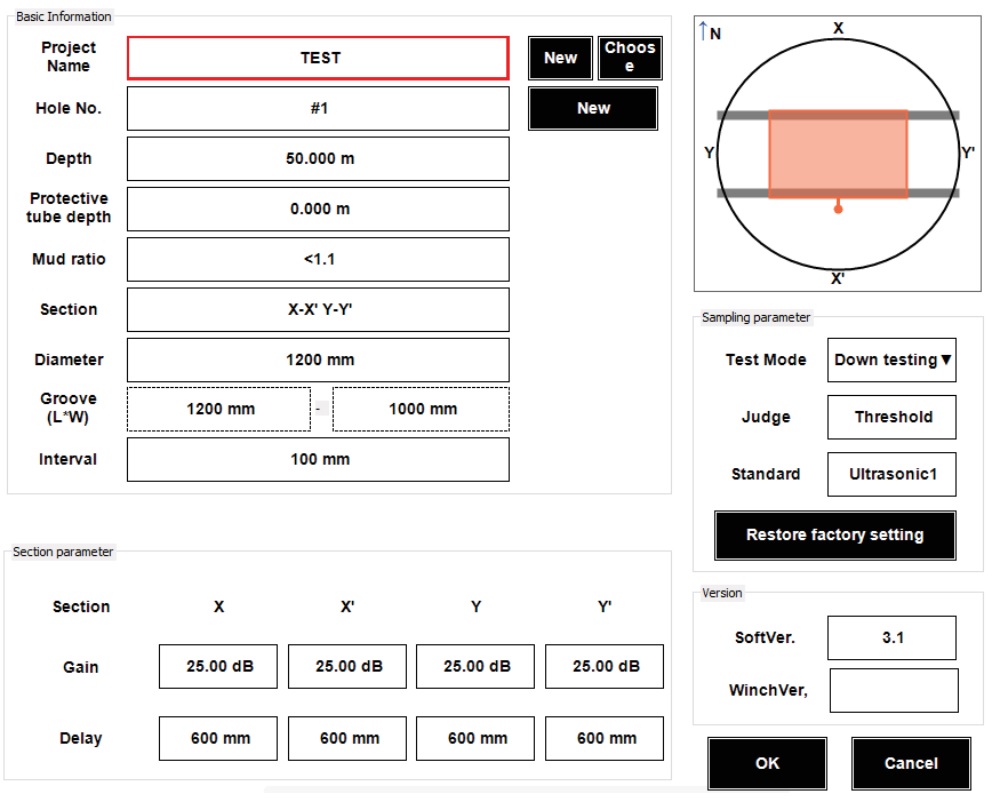Image resolution: width=994 pixels, height=798 pixels.
Task: Open the Test Mode dropdown Down testing
Action: [894, 361]
